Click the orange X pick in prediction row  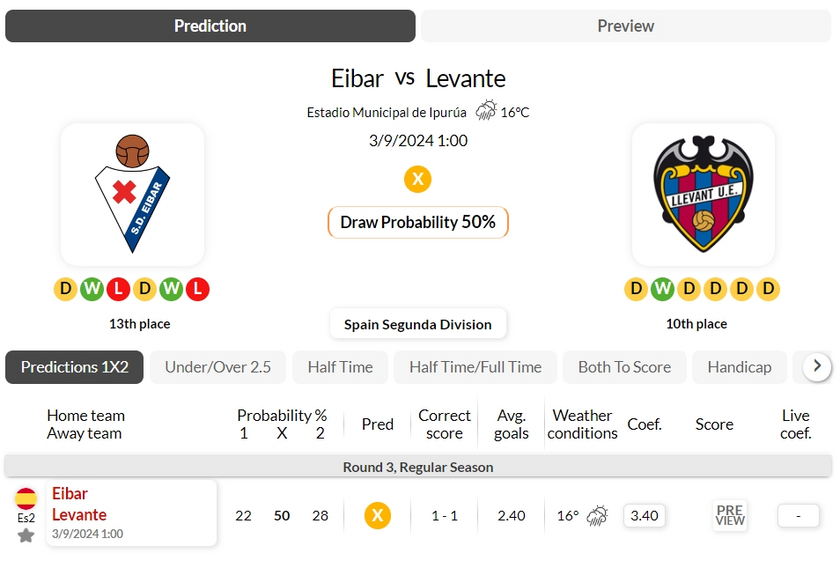(x=377, y=516)
